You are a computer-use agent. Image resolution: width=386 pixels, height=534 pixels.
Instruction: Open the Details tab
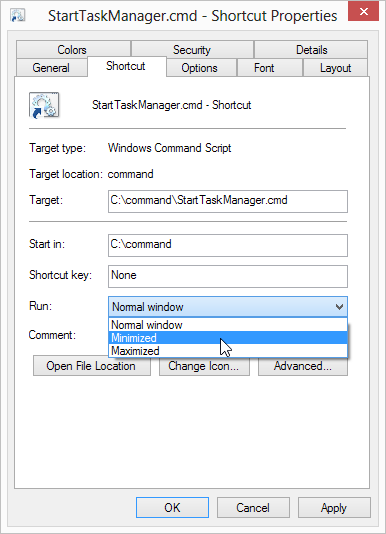click(311, 50)
